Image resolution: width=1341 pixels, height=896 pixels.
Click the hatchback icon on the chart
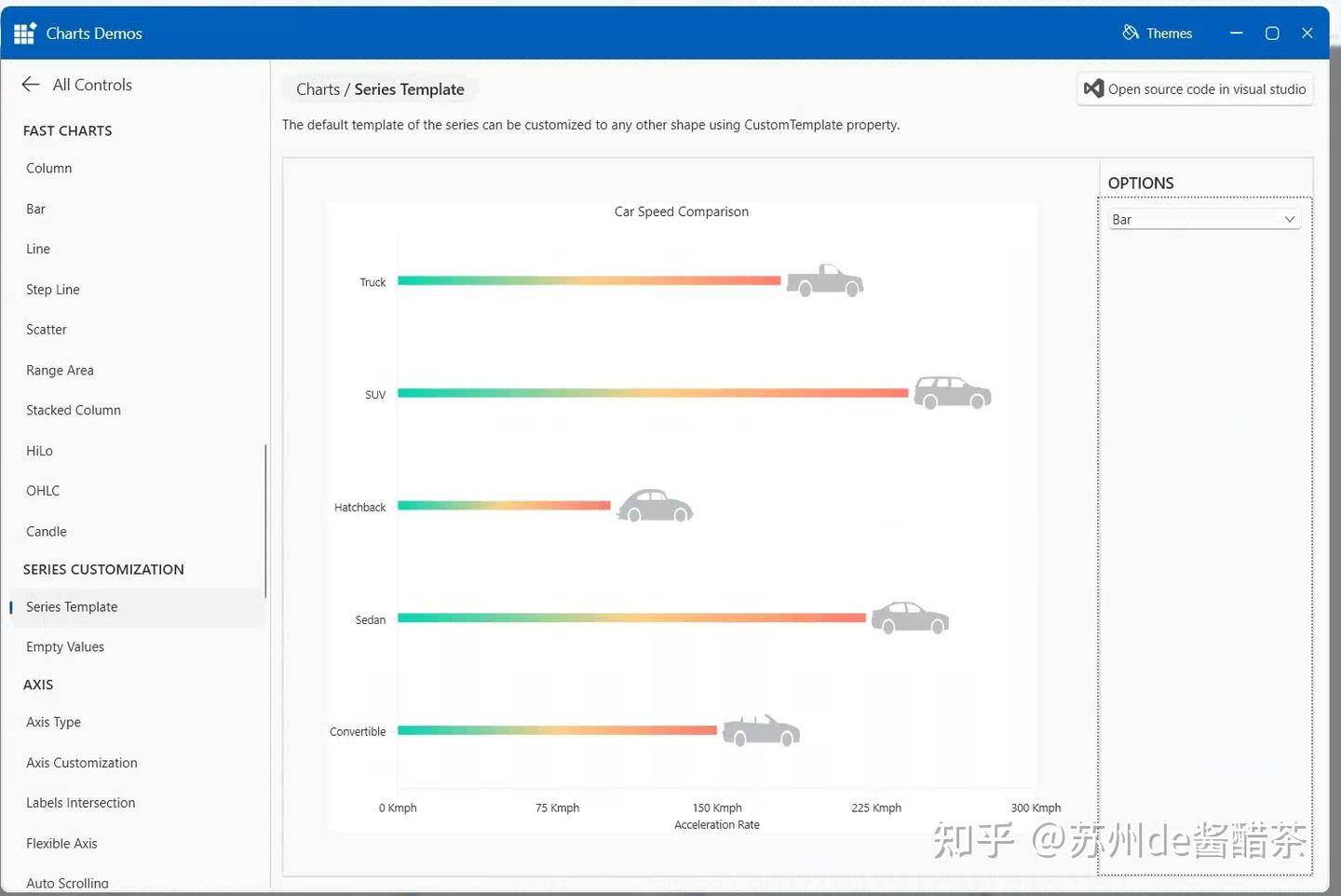pyautogui.click(x=655, y=506)
